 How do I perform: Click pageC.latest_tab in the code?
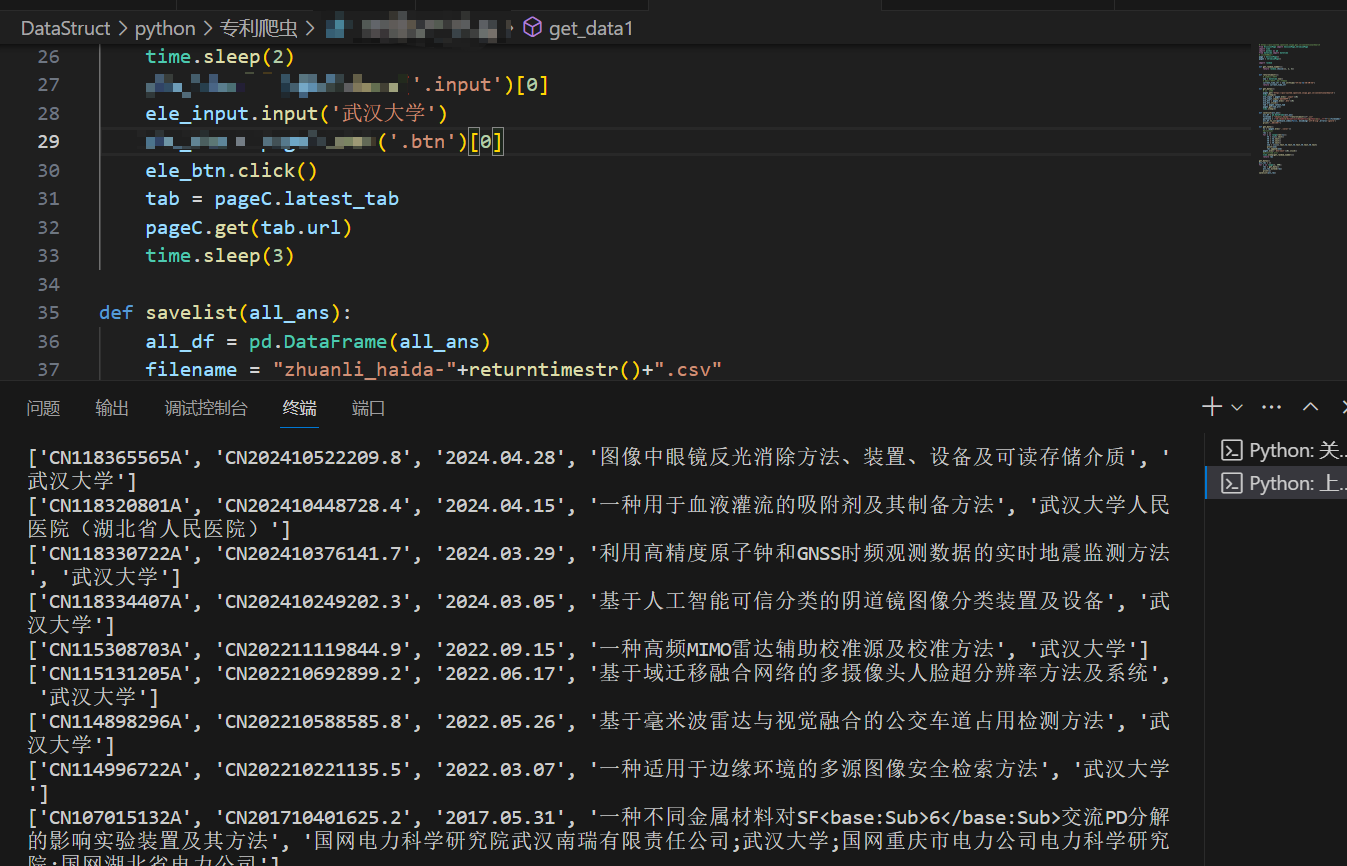pos(306,198)
